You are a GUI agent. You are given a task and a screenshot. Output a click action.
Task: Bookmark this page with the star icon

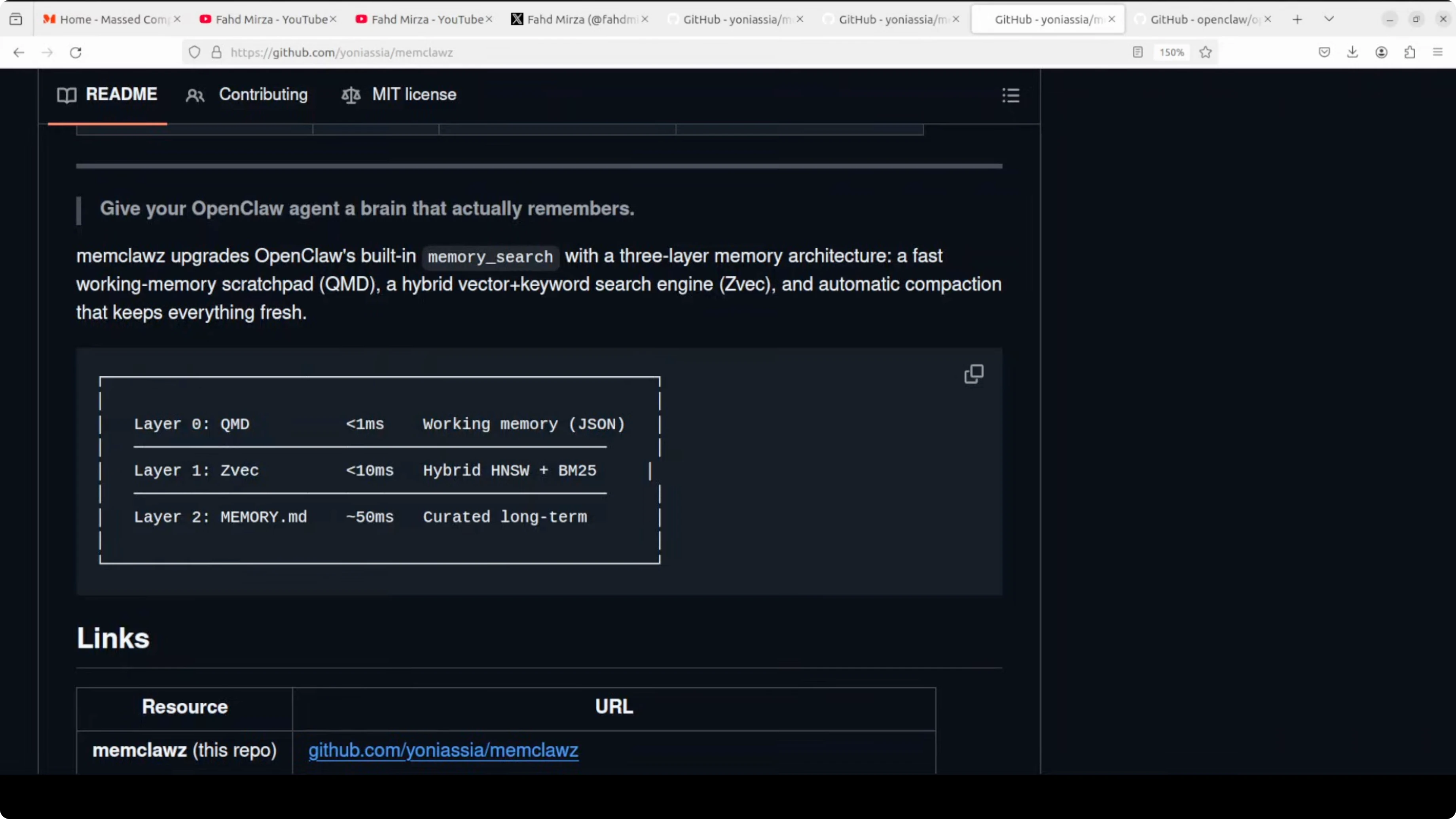(x=1206, y=53)
